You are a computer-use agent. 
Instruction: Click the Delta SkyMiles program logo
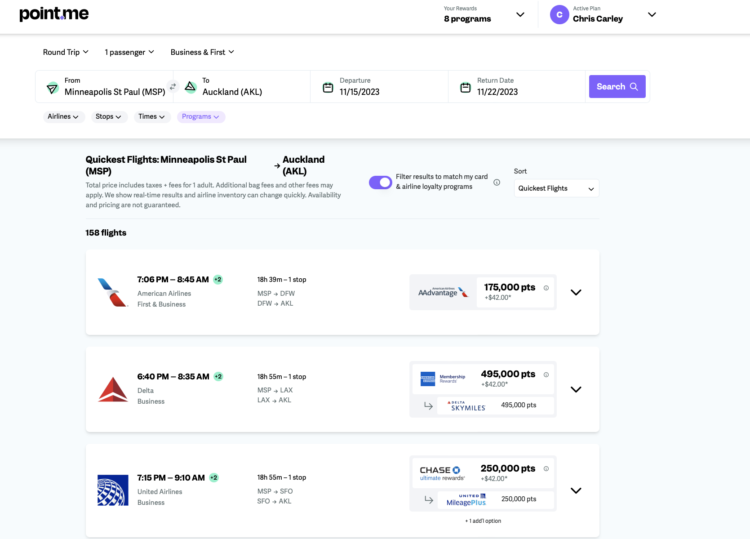click(466, 406)
